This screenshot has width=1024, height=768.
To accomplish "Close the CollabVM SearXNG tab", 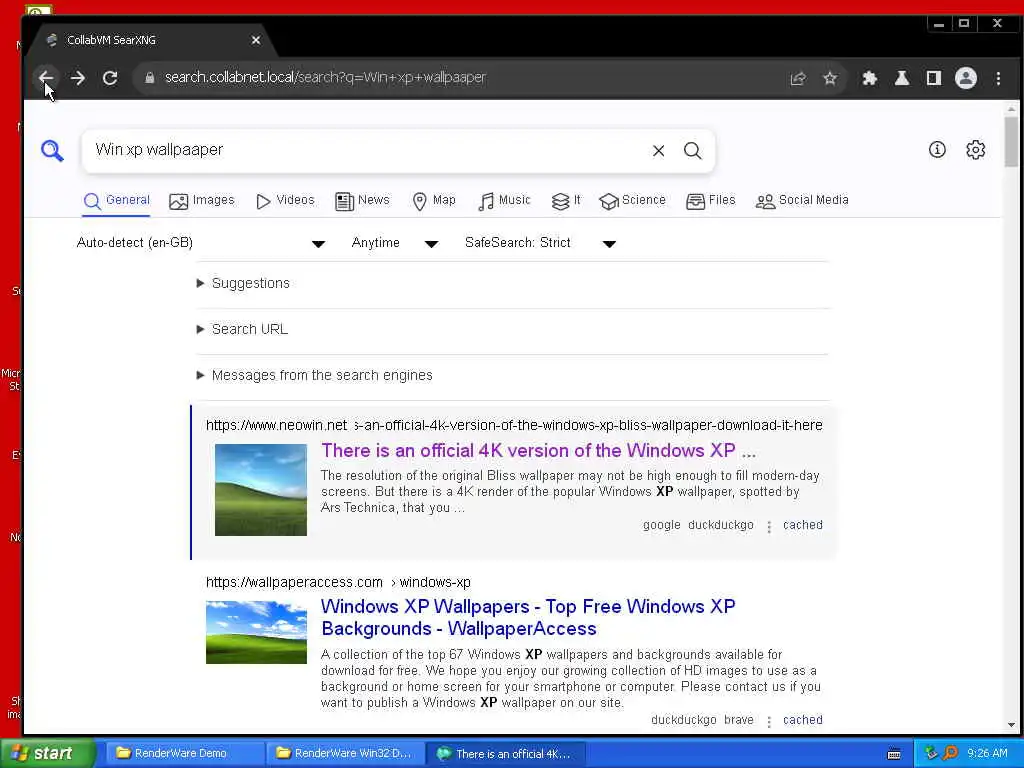I will [x=256, y=40].
